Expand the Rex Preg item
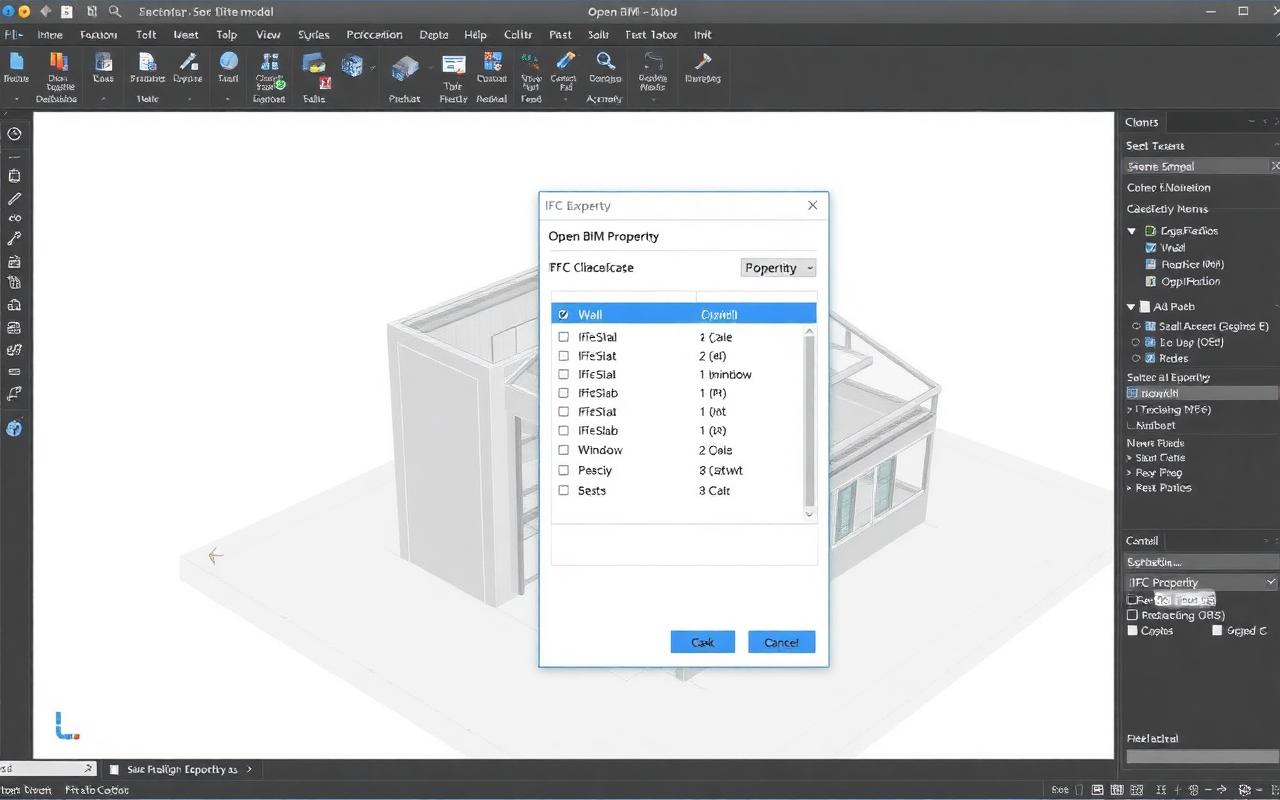Screen dimensions: 1280x800 coord(1129,473)
